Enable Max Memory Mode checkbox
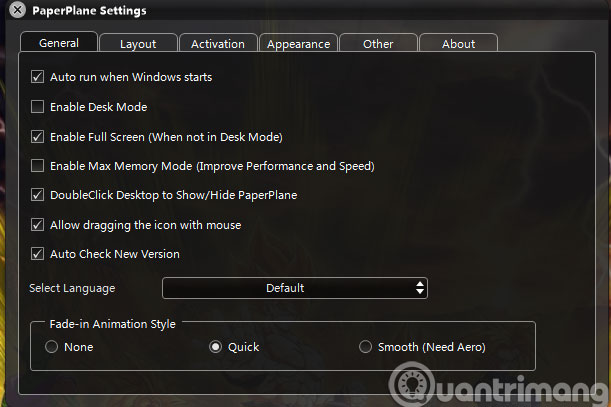The image size is (611, 407). [37, 166]
